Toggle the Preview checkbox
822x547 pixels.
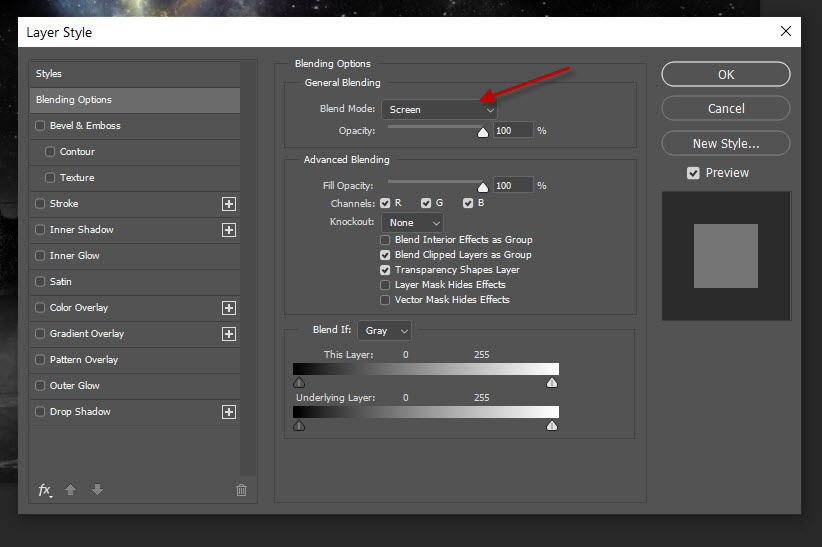(693, 173)
